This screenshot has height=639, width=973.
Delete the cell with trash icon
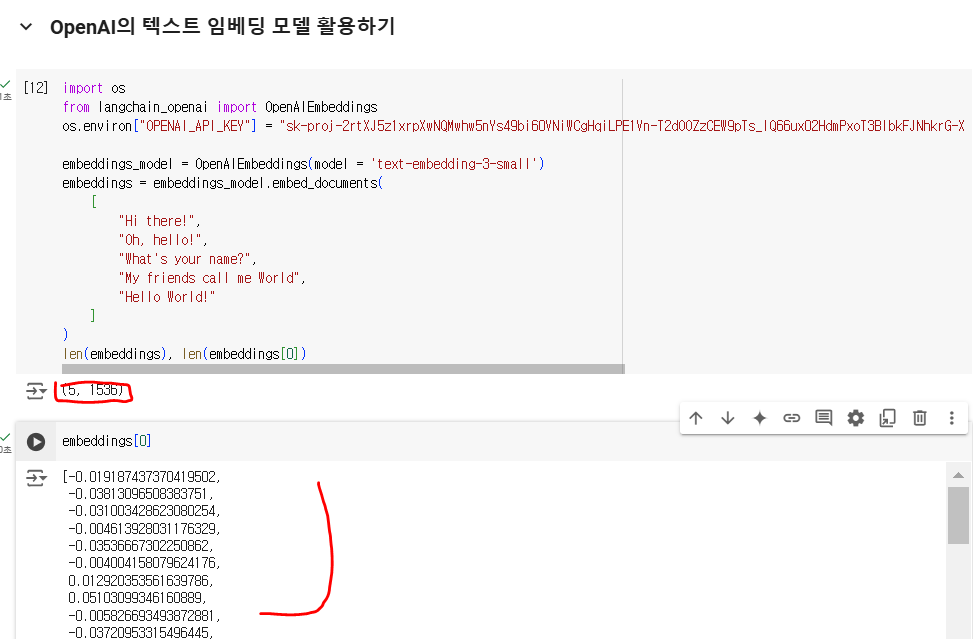[920, 418]
